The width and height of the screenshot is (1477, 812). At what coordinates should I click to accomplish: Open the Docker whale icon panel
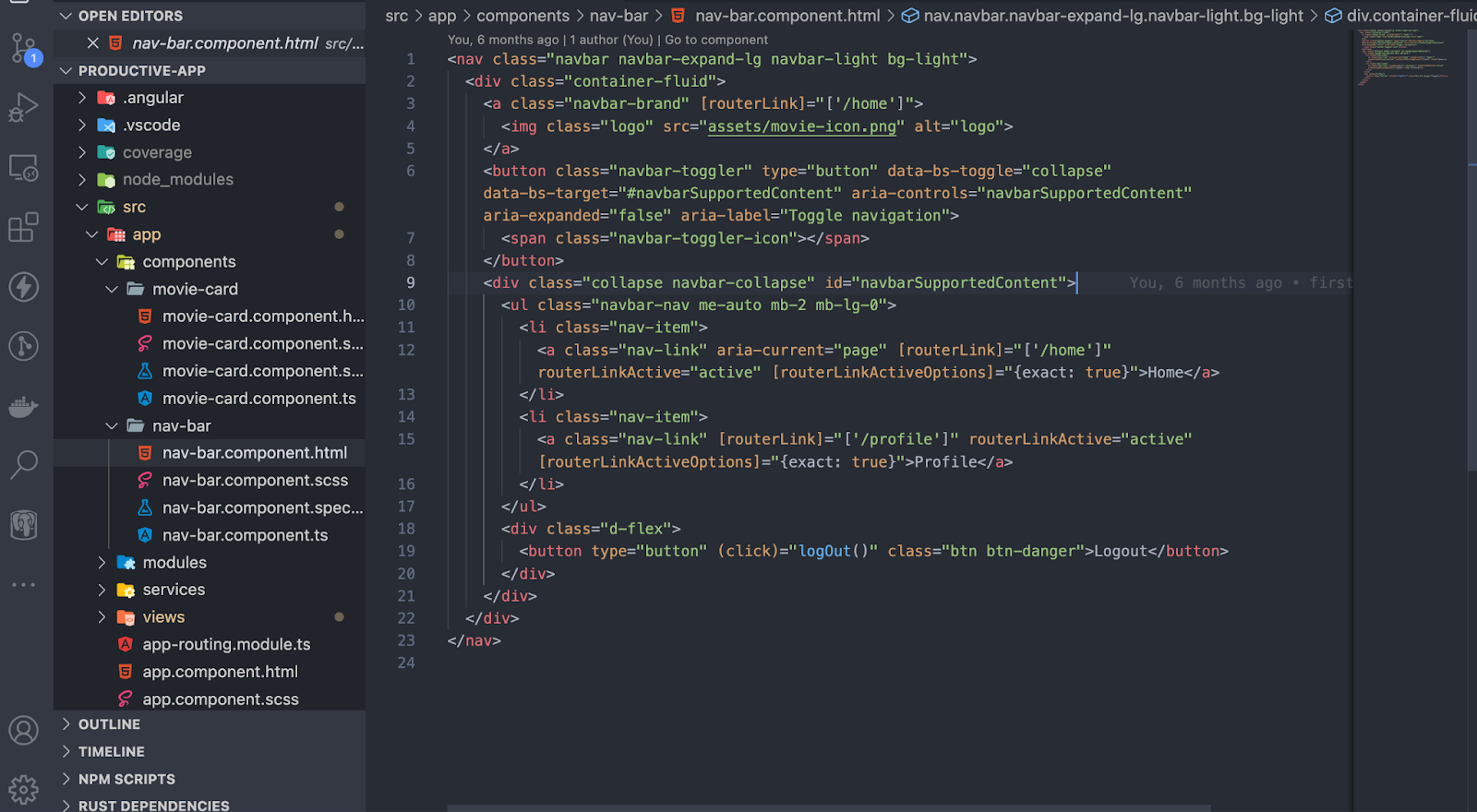click(x=24, y=406)
